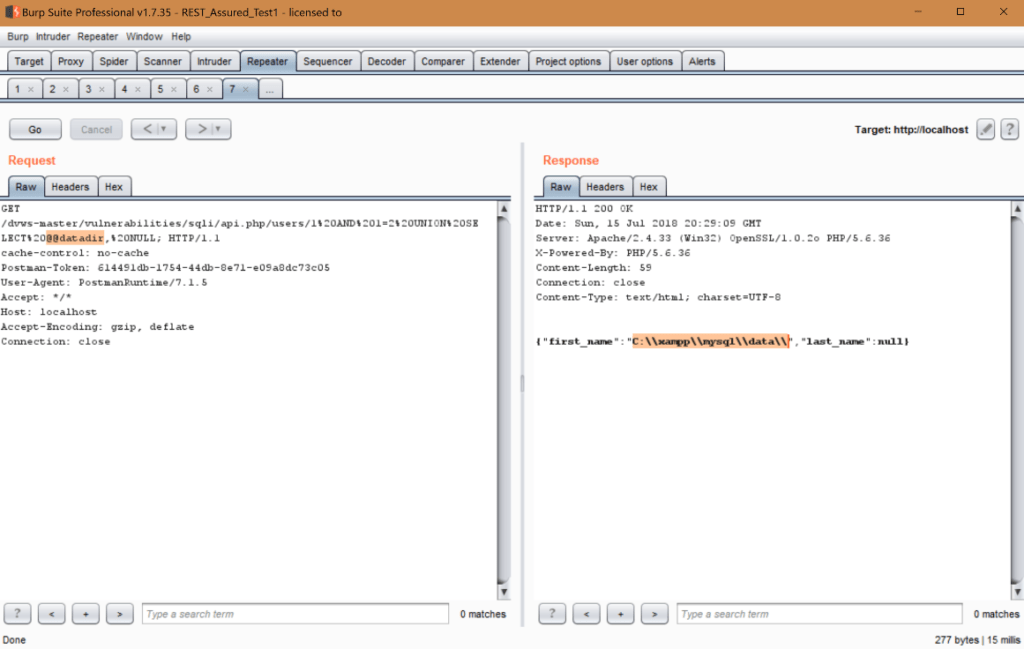Select Repeater tab 3
Viewport: 1024px width, 649px height.
[x=88, y=89]
